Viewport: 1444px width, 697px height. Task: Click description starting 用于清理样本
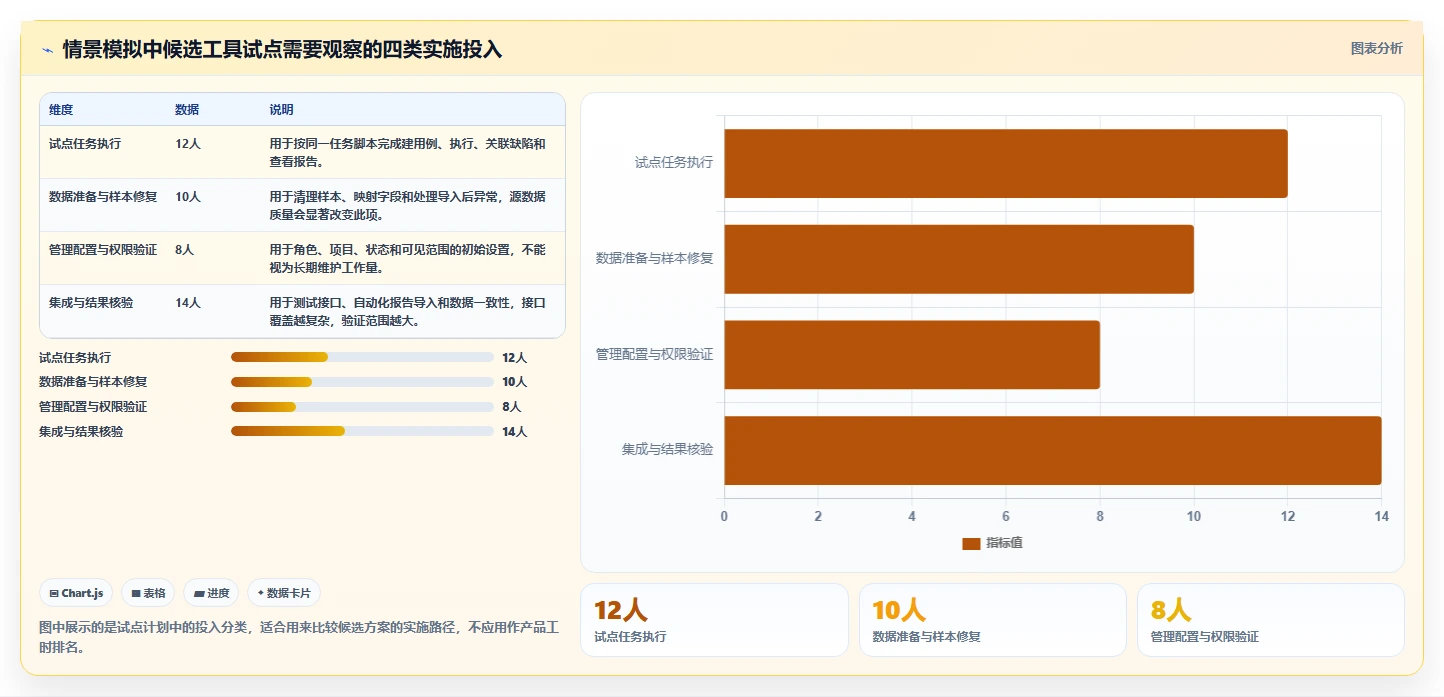pyautogui.click(x=408, y=205)
